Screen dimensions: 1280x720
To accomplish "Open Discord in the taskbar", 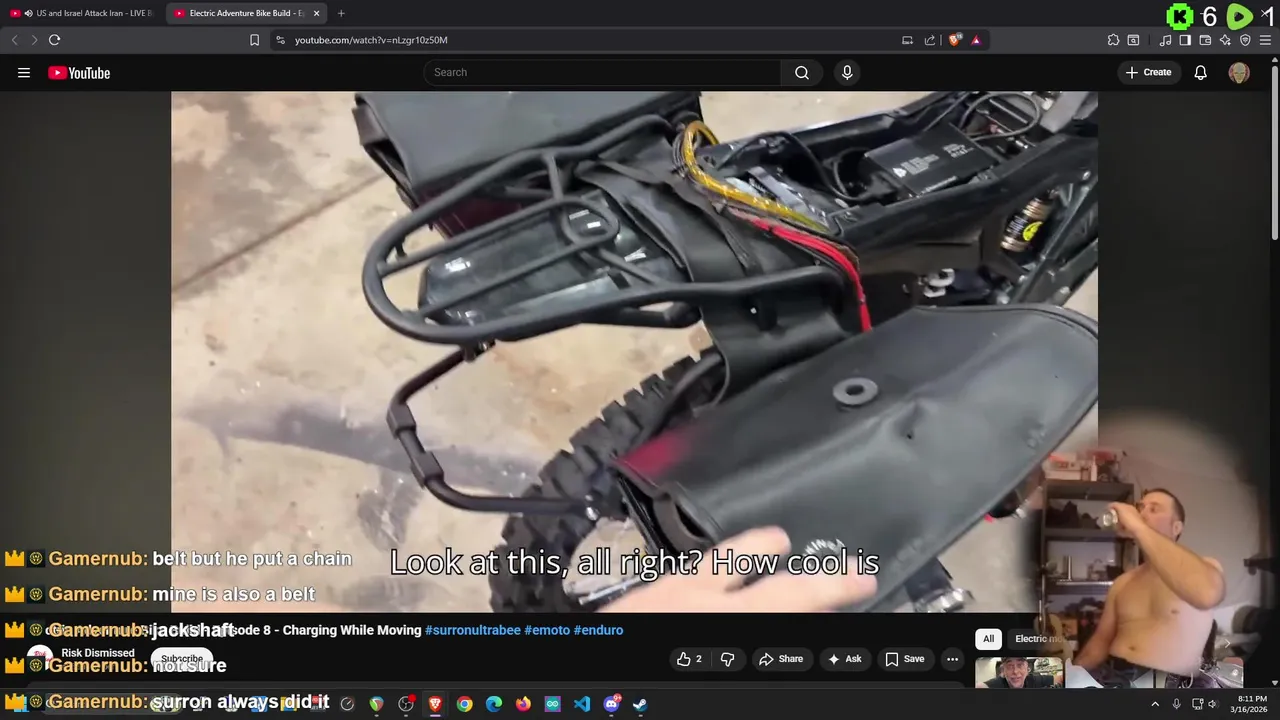I will tap(611, 704).
